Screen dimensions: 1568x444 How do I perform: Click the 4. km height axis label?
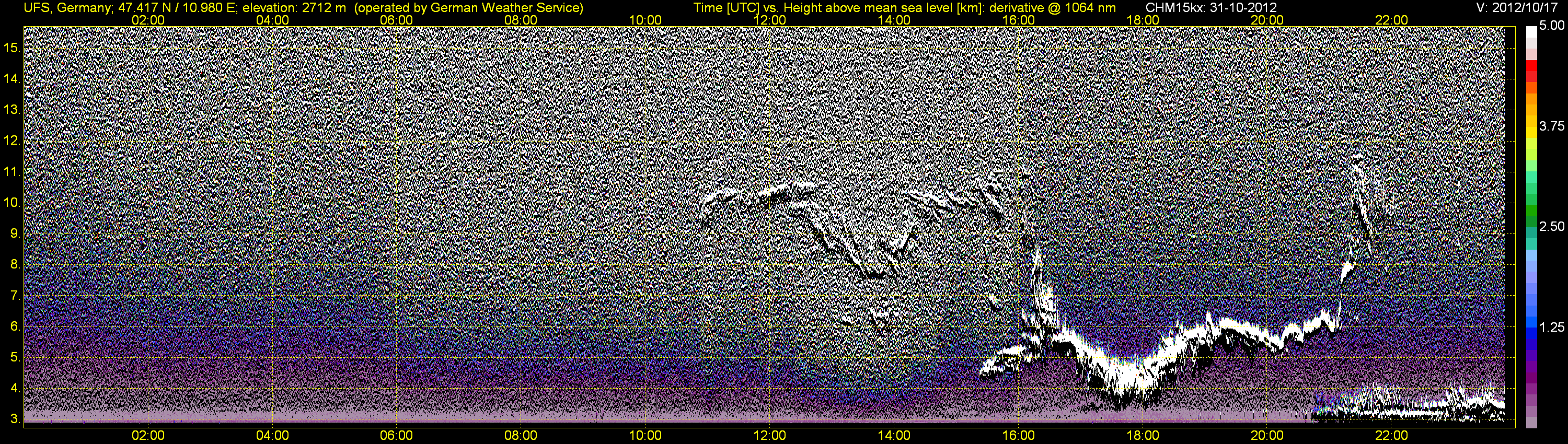click(x=15, y=388)
